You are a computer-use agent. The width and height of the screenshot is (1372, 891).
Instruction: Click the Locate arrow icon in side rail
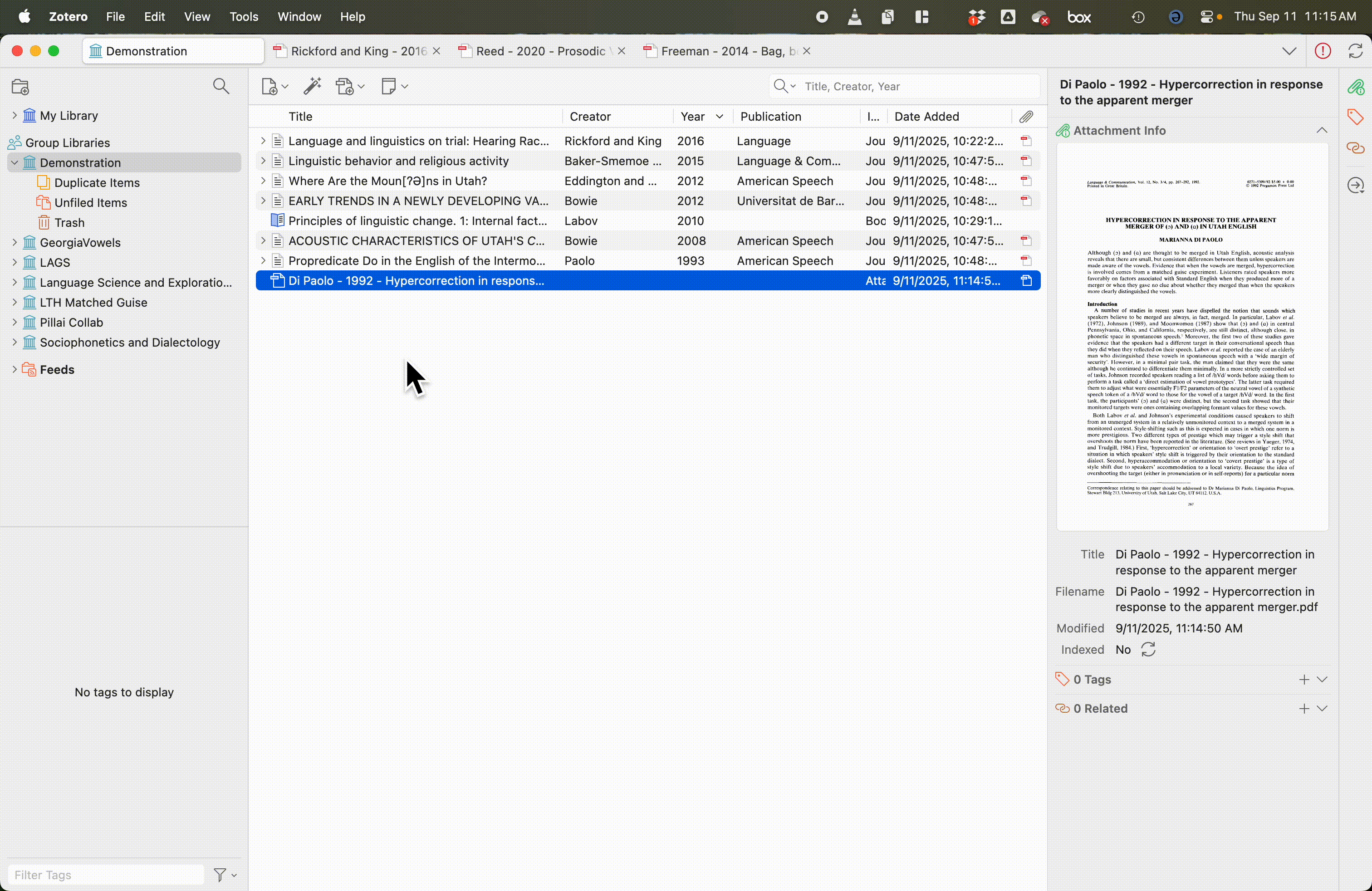(x=1355, y=186)
